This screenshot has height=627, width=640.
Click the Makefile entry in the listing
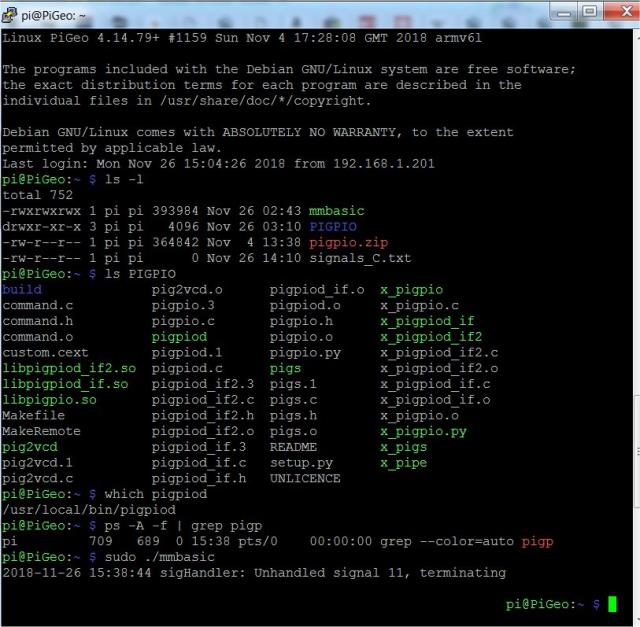pyautogui.click(x=33, y=415)
